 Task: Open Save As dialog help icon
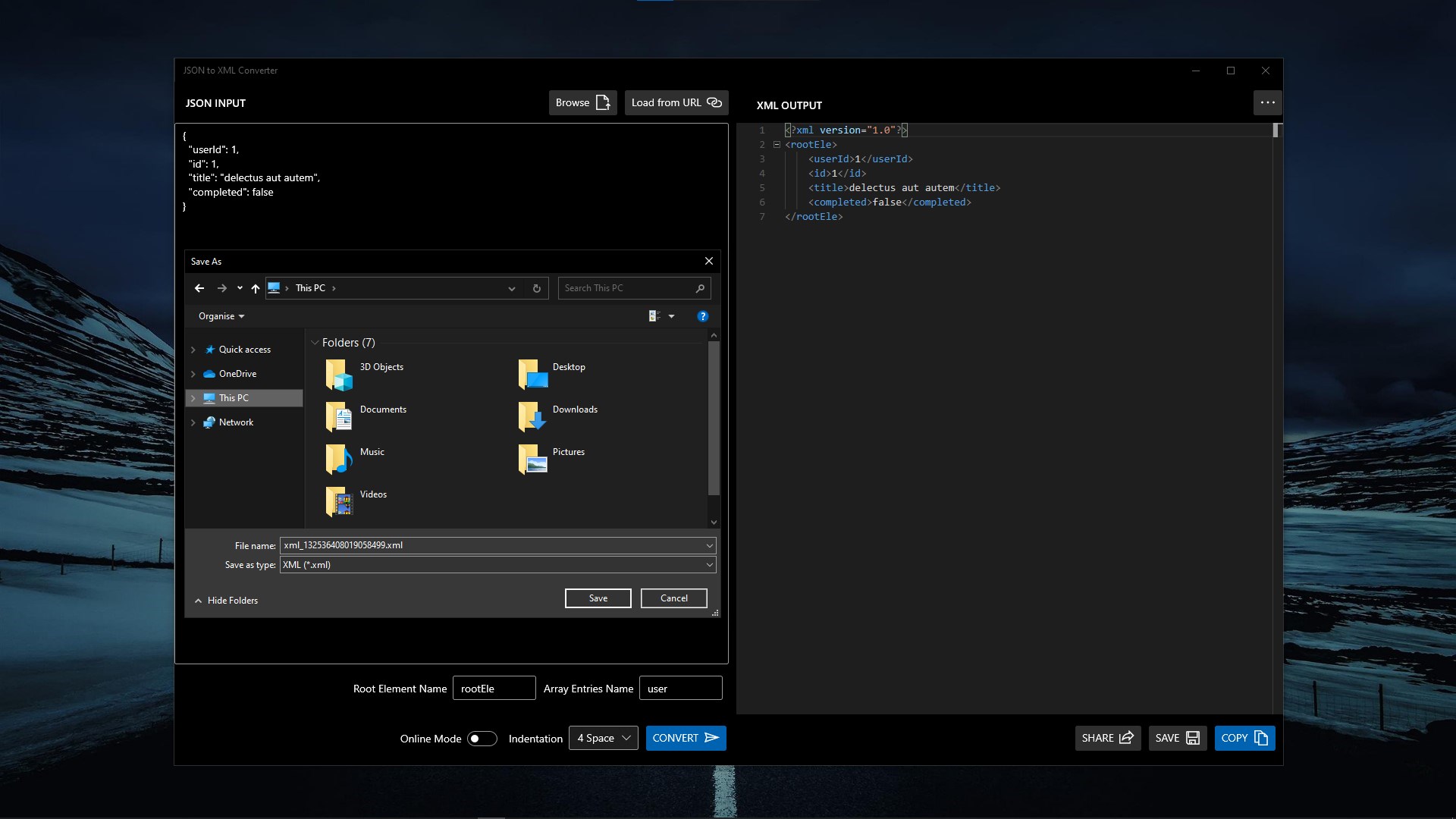[x=702, y=316]
